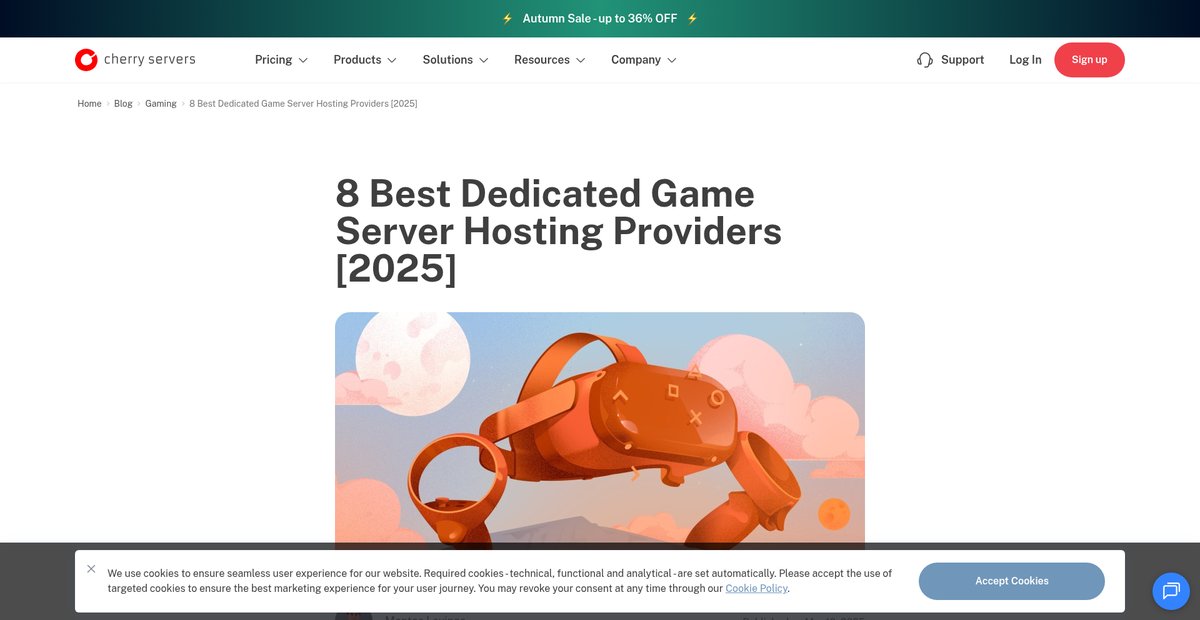Viewport: 1200px width, 620px height.
Task: Click the Autumn Sale promo banner
Action: click(x=600, y=18)
